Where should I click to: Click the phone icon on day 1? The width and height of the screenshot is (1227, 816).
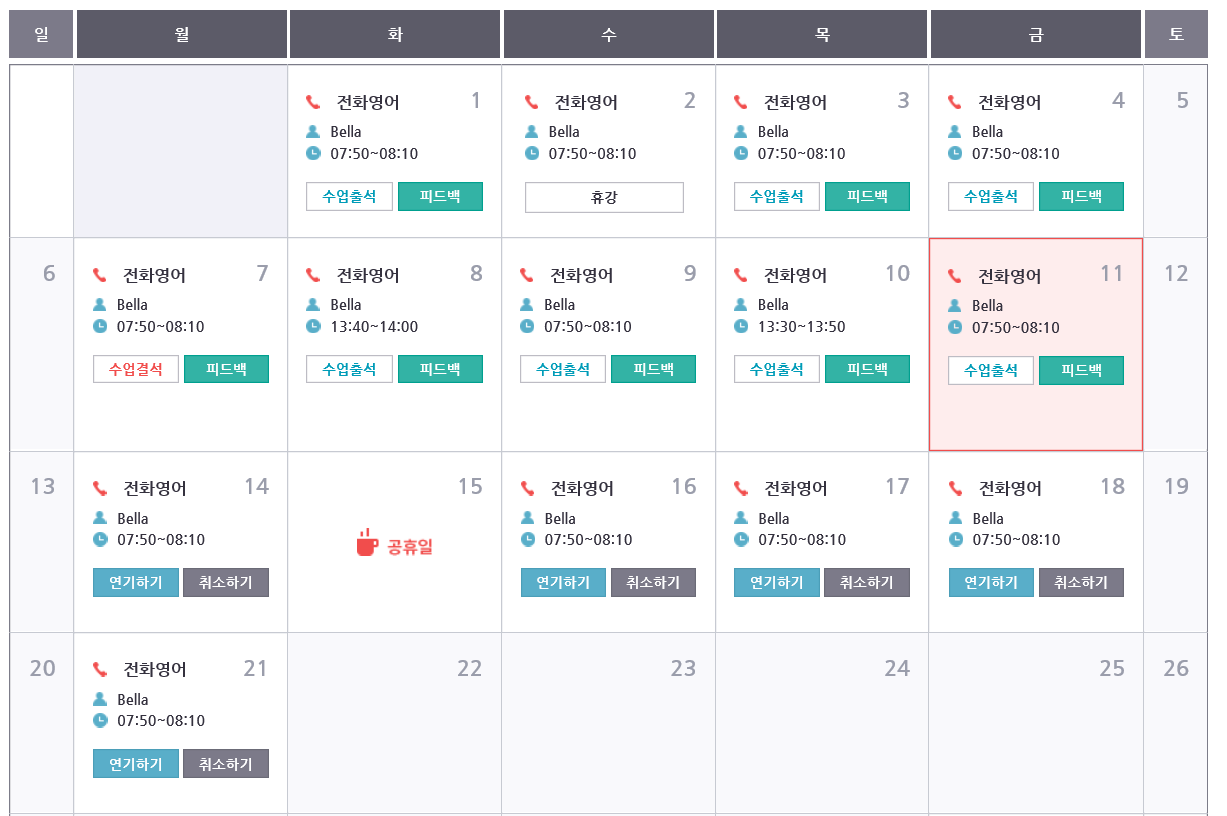point(313,102)
